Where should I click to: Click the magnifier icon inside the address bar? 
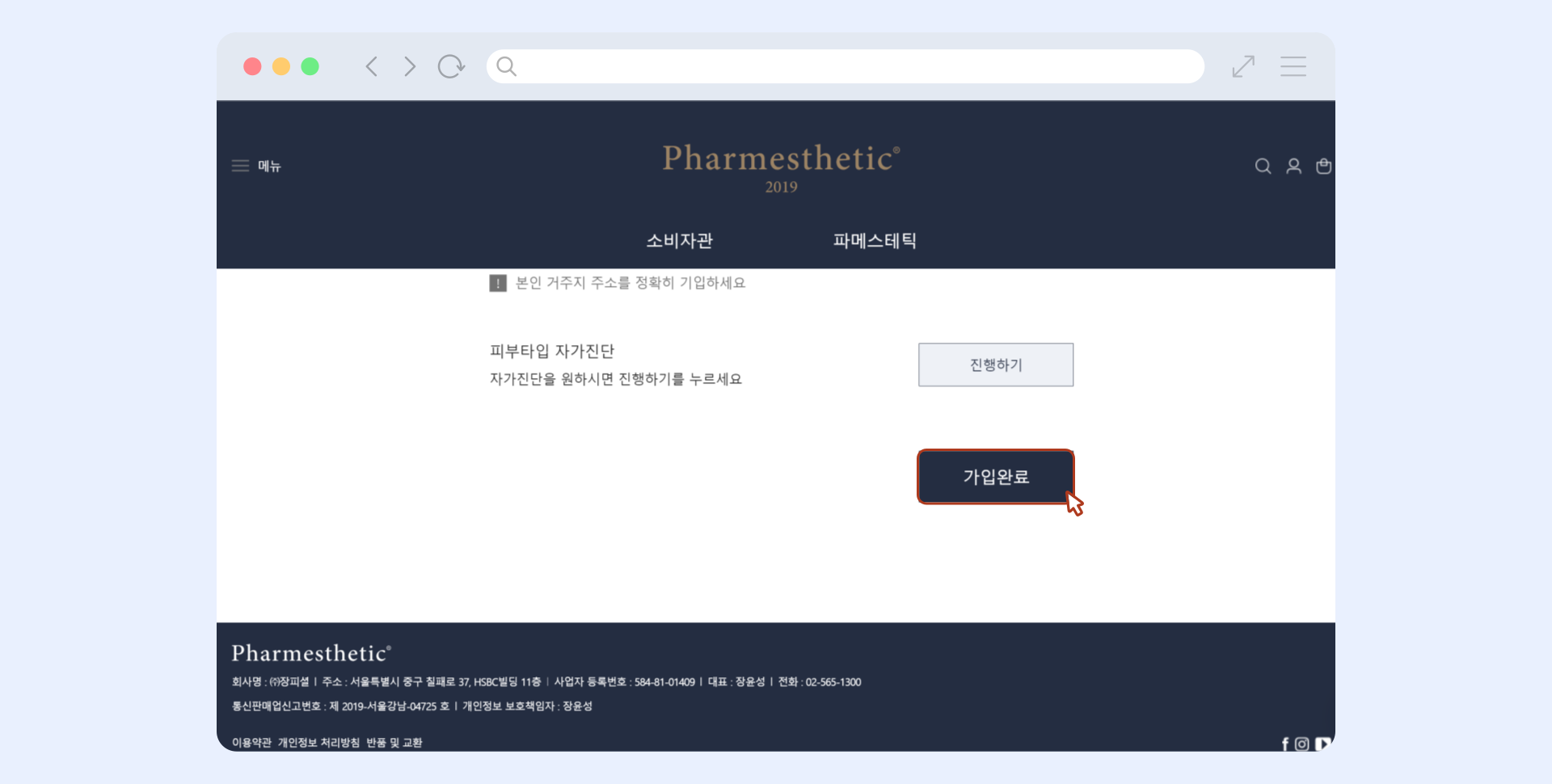coord(507,66)
